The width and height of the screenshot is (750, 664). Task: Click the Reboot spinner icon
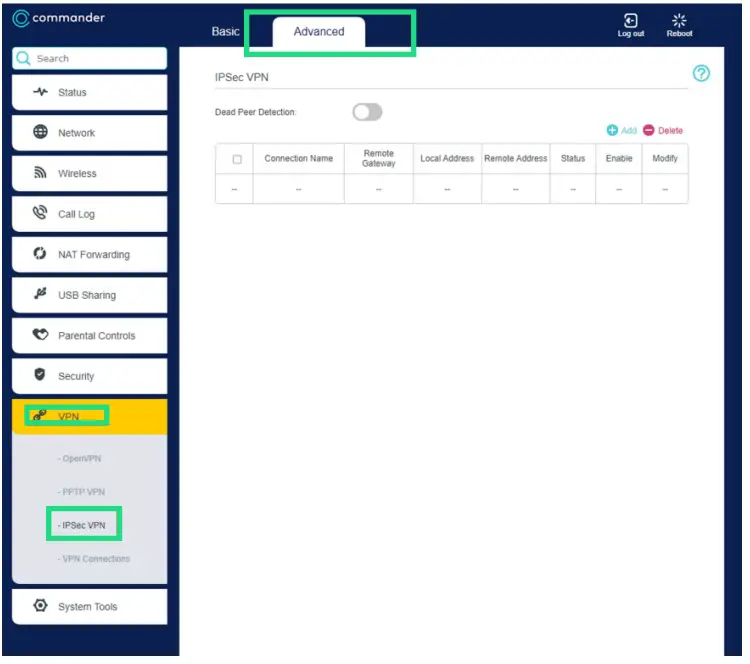[680, 21]
